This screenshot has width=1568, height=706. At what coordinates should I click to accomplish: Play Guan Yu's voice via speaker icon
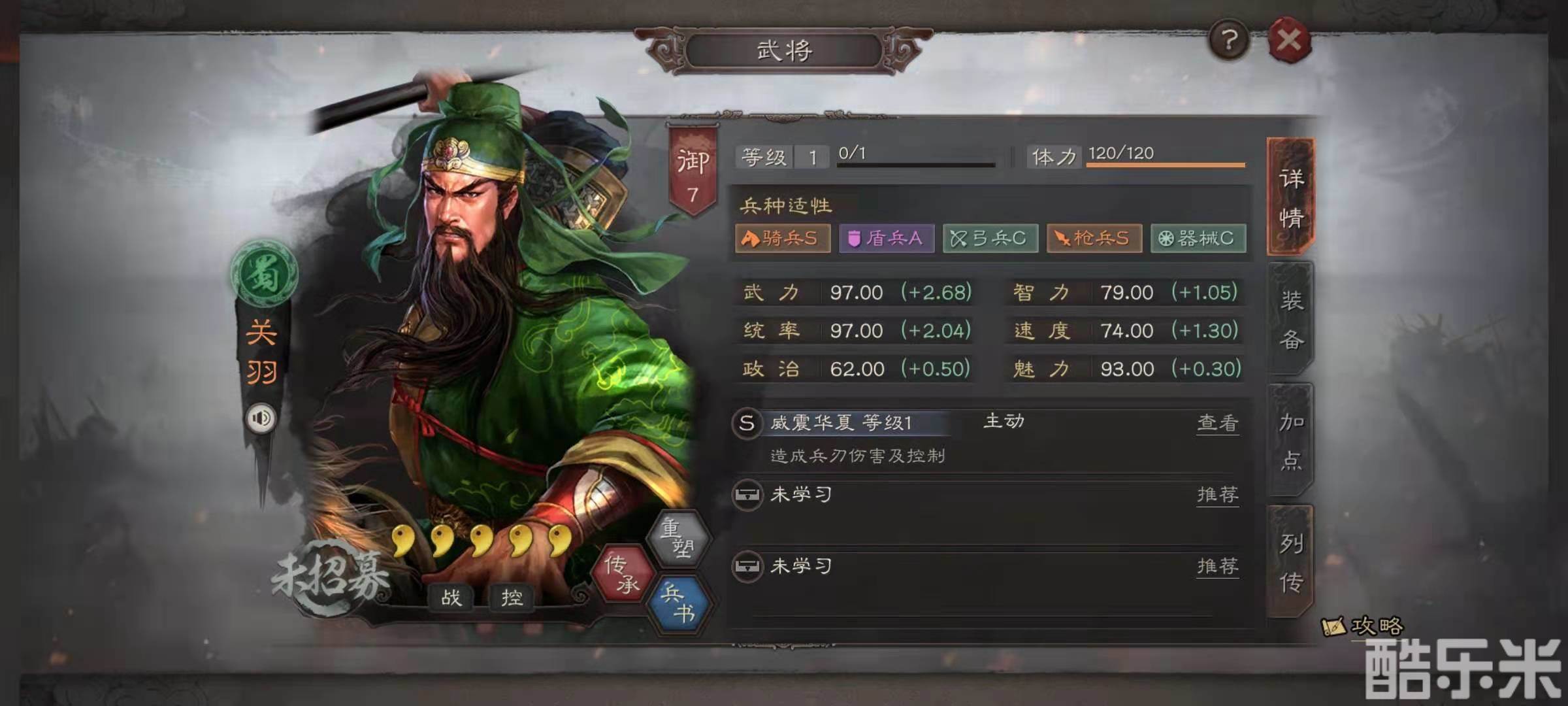[x=261, y=418]
